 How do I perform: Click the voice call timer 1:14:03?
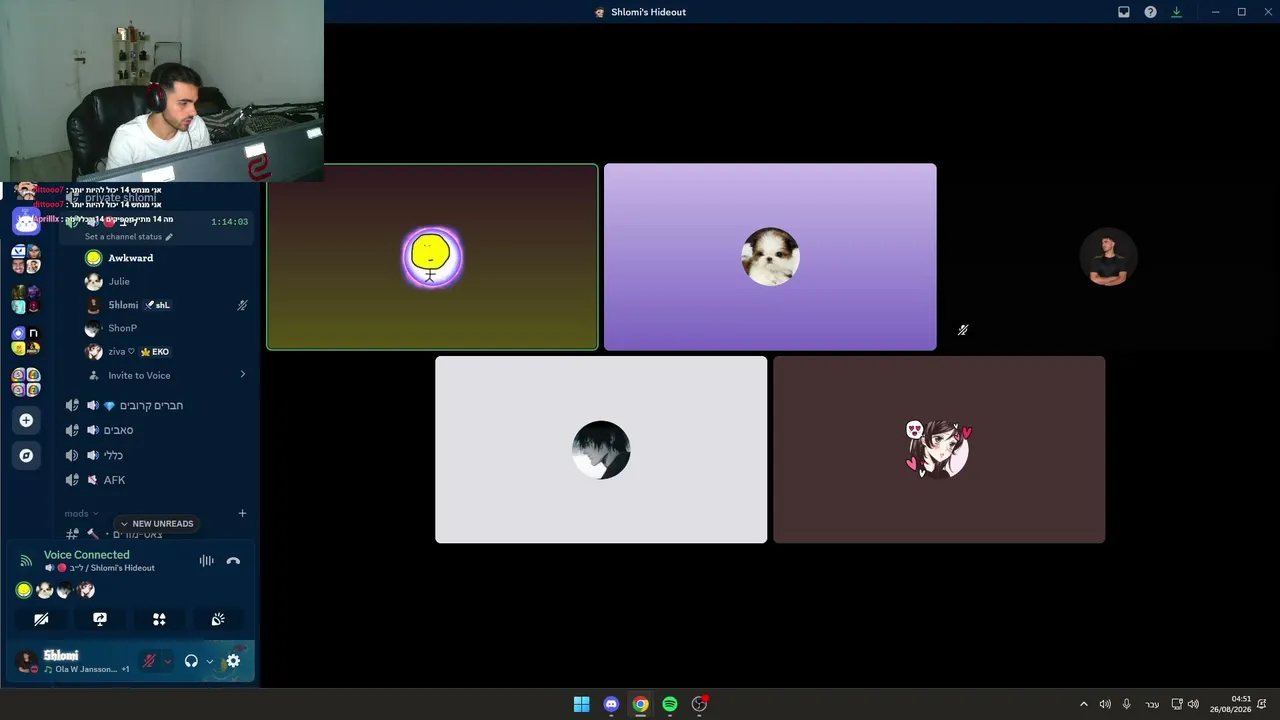(229, 222)
